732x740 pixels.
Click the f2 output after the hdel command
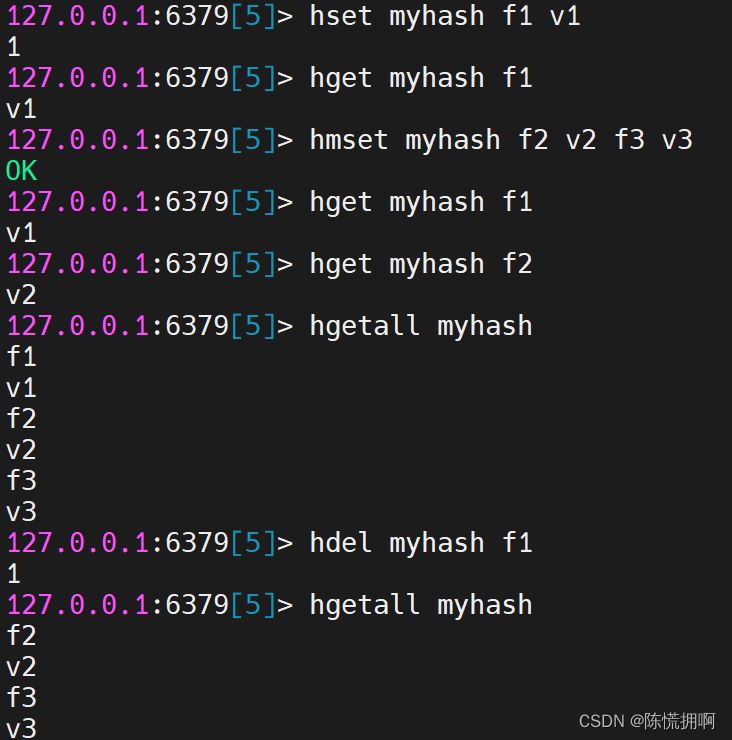[x=21, y=636]
